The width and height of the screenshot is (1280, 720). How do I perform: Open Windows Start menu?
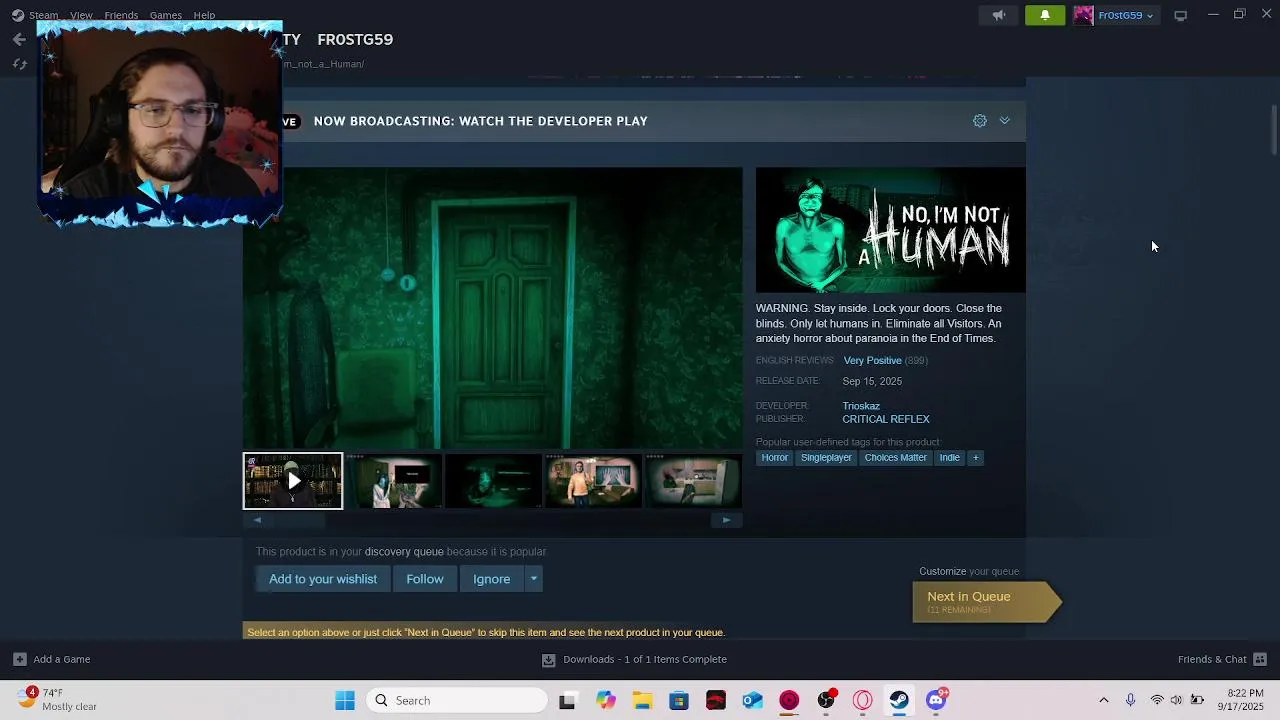345,701
